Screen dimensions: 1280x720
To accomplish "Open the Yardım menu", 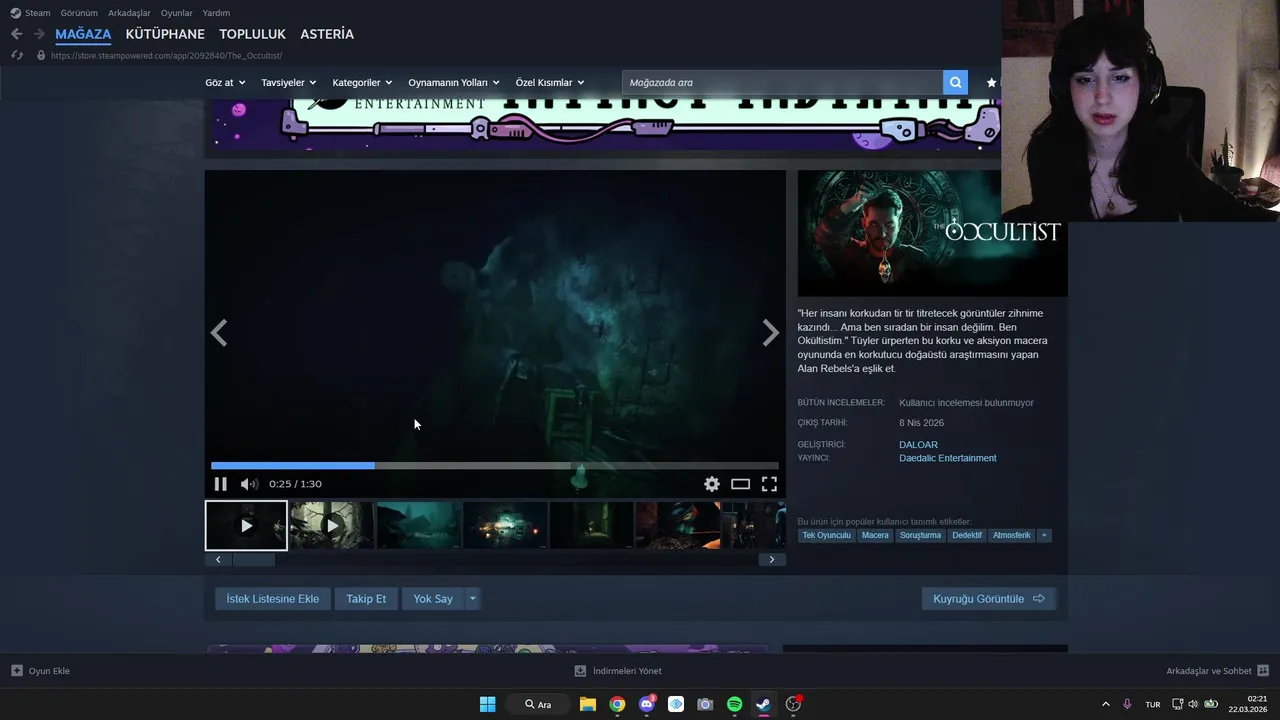I will 216,13.
